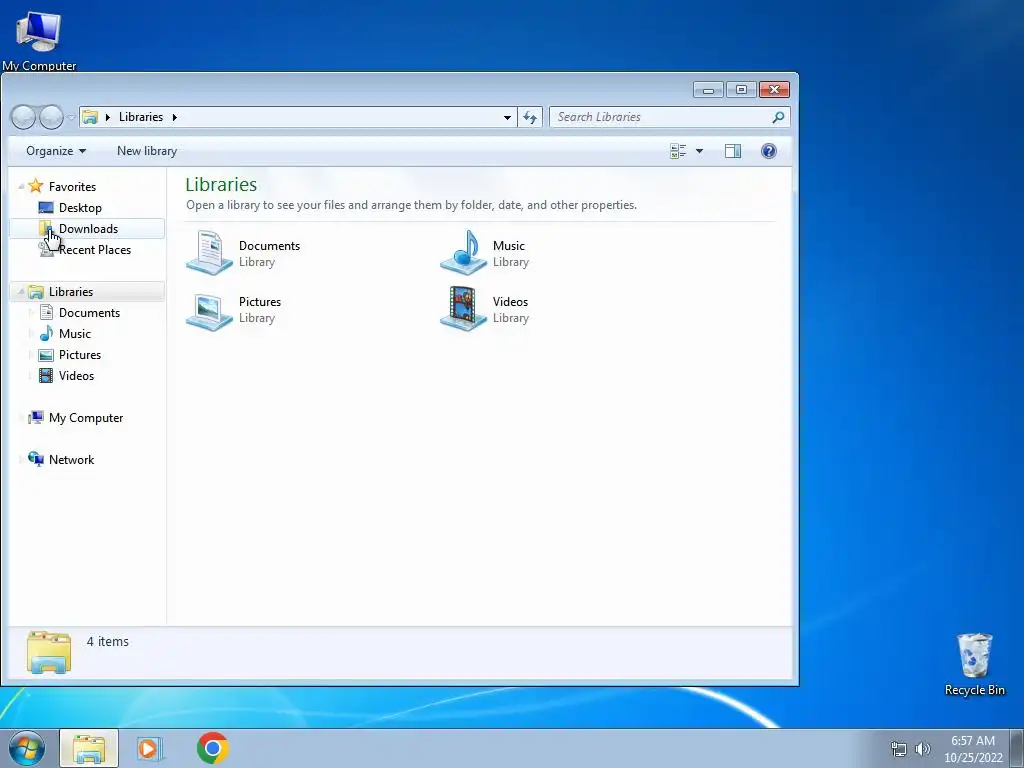Screen dimensions: 1024x768
Task: Open Help with the question mark icon
Action: point(769,152)
